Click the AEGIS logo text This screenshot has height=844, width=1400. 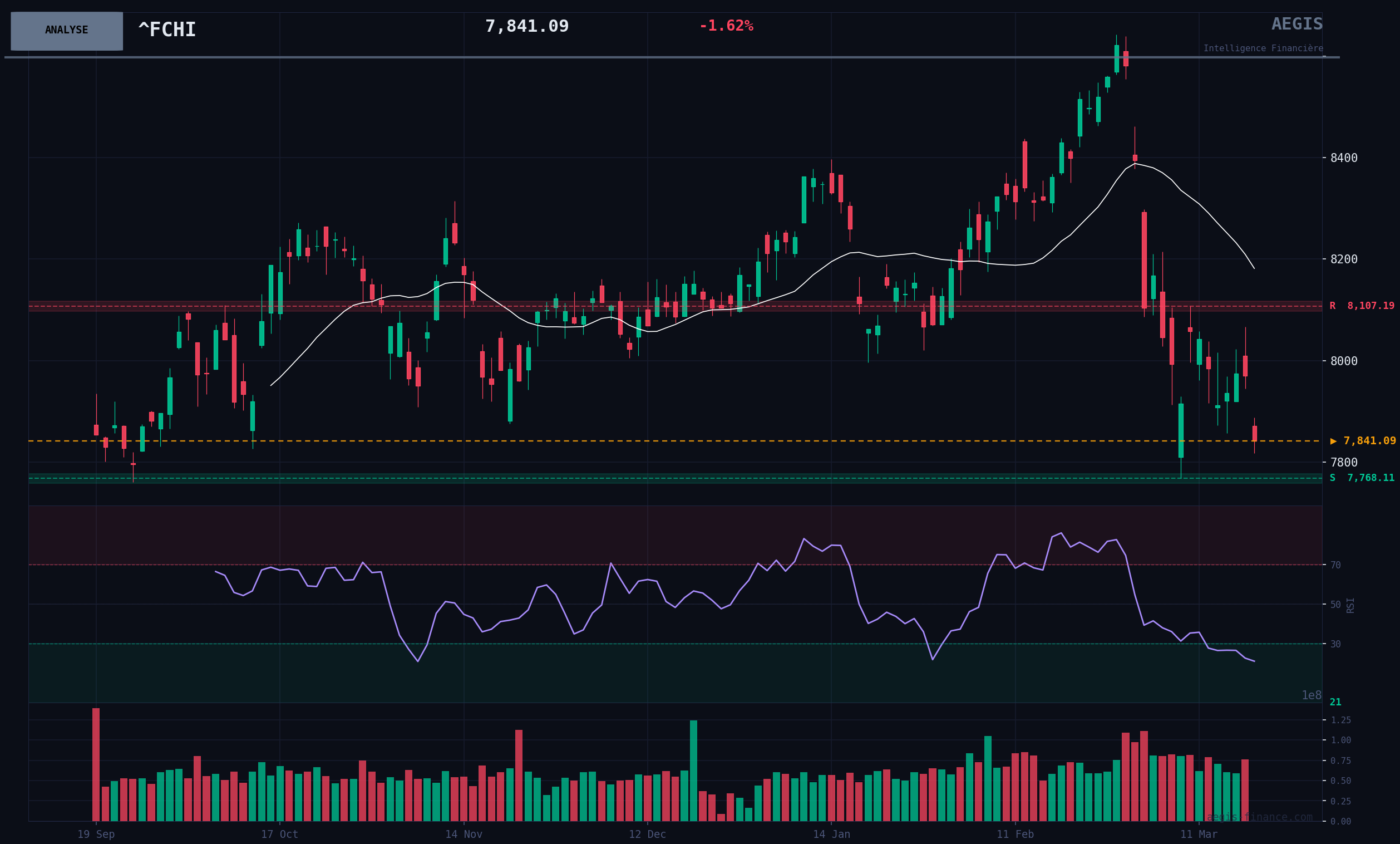pos(1297,24)
